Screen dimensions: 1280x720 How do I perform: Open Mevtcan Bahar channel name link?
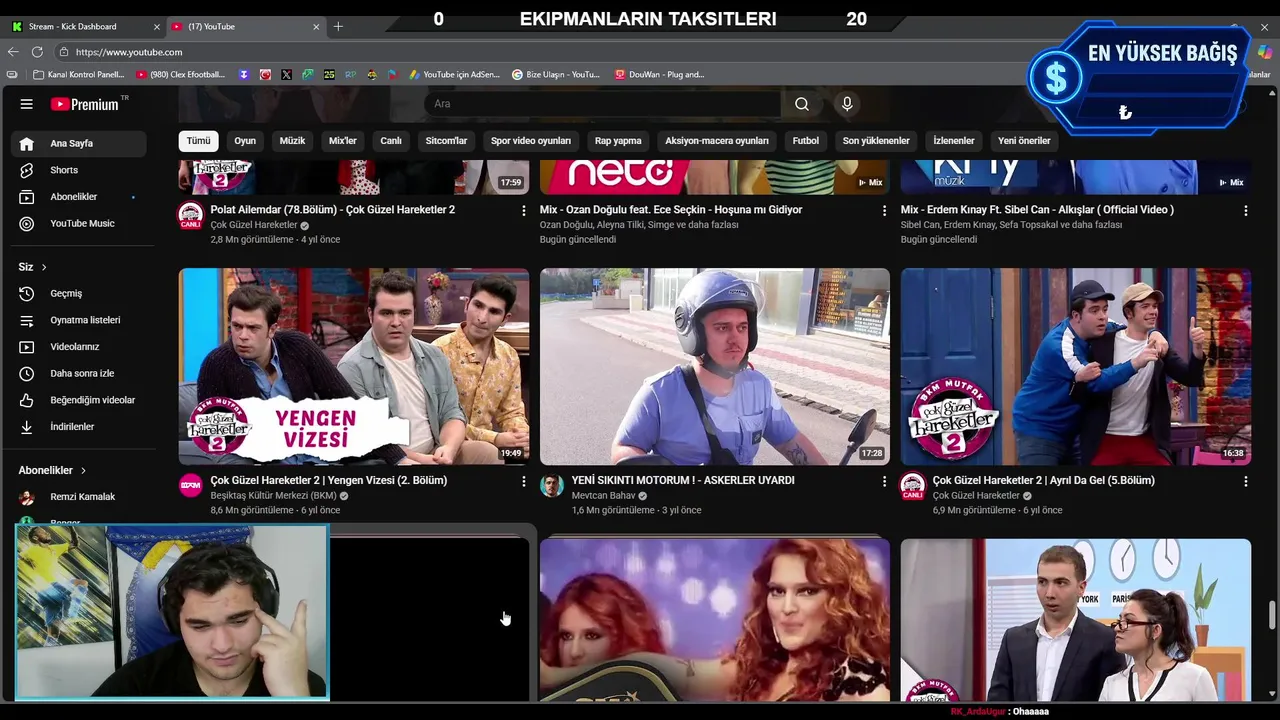[603, 496]
